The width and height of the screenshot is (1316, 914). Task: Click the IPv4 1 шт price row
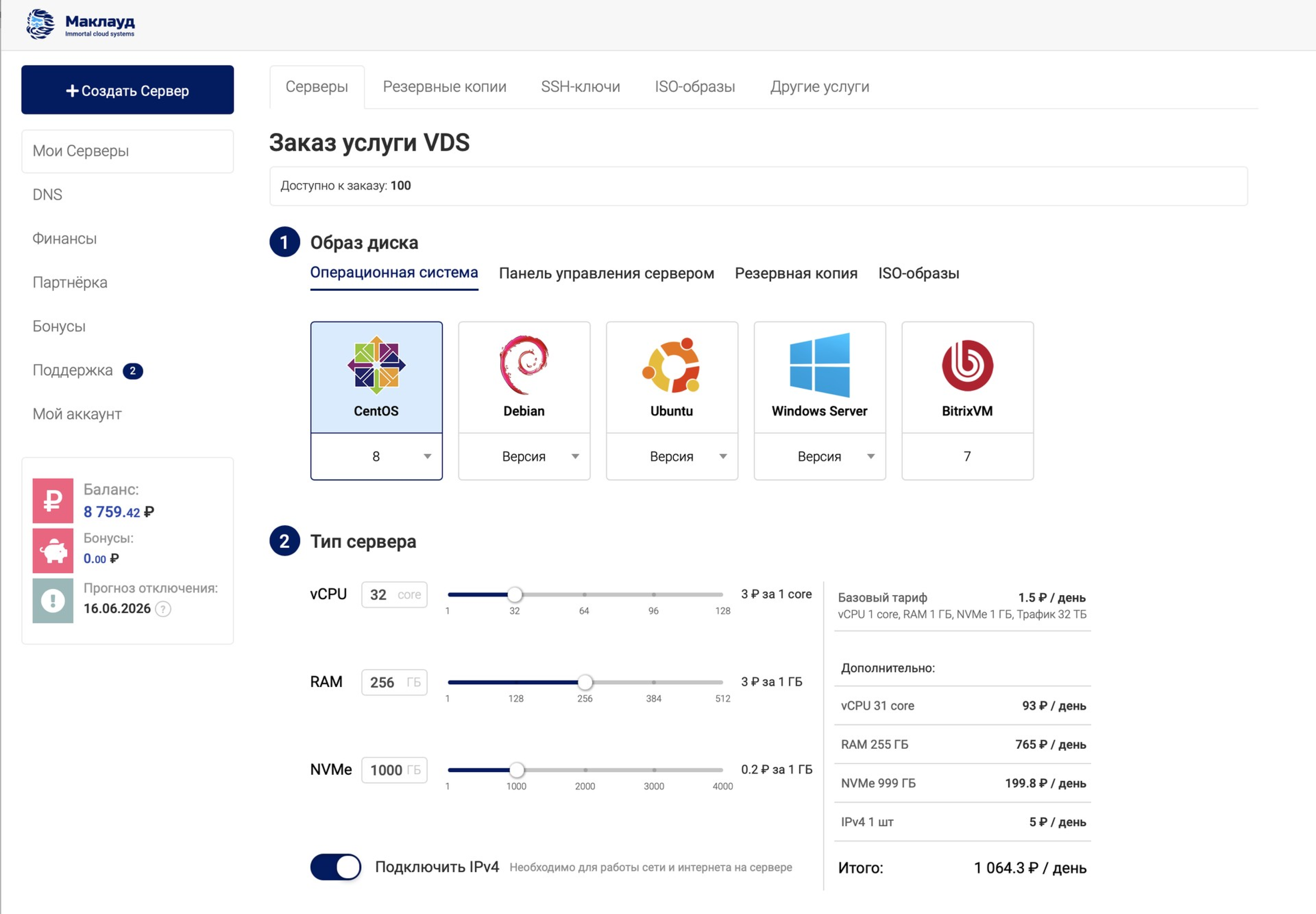pos(962,822)
